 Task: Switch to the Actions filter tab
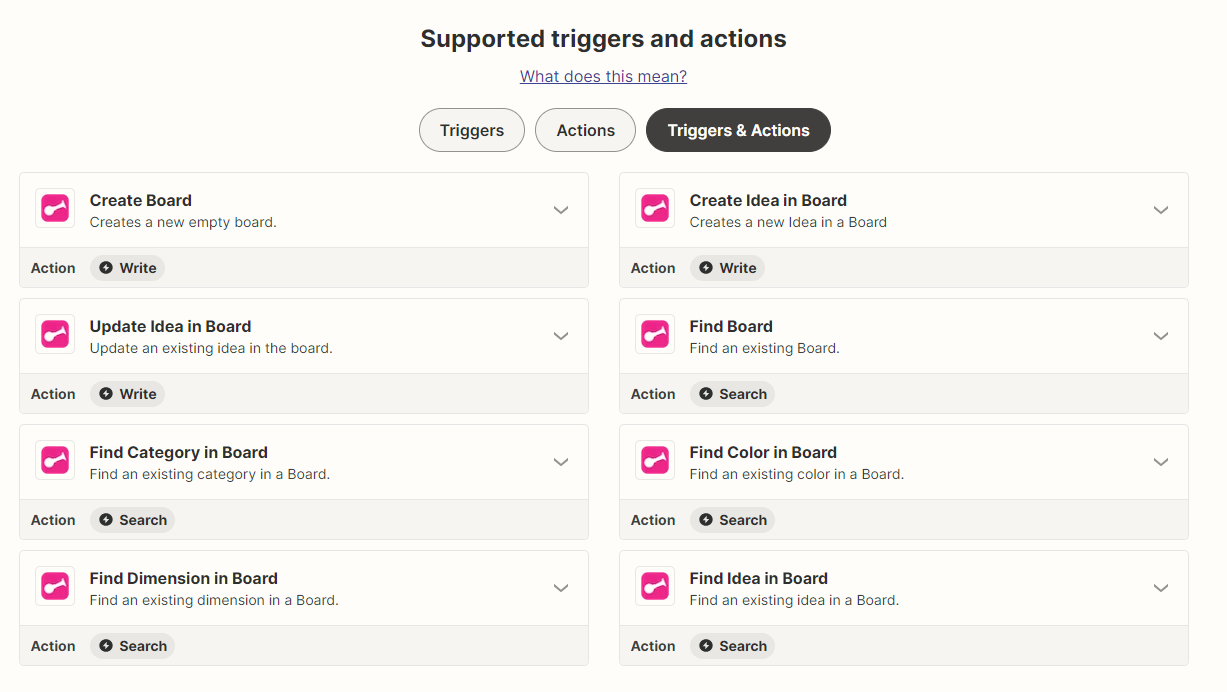585,130
